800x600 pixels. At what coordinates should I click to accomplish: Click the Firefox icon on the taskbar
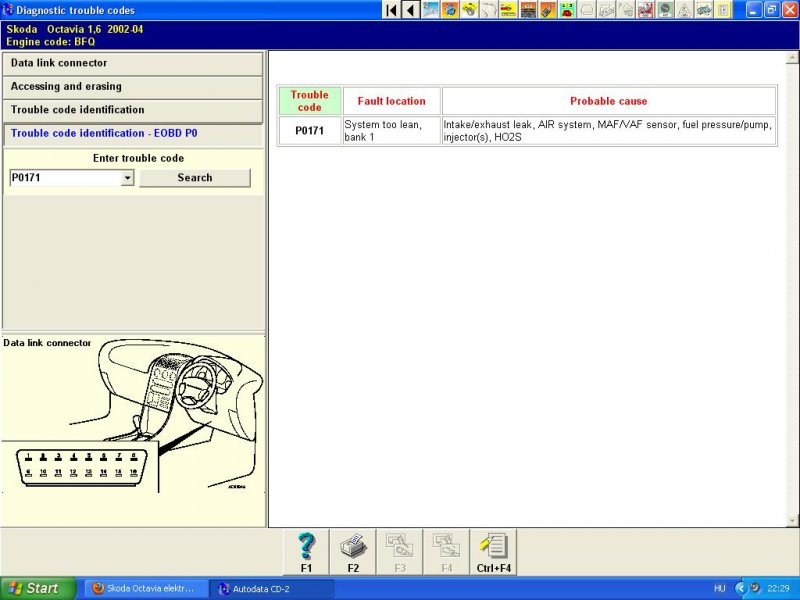[x=98, y=588]
